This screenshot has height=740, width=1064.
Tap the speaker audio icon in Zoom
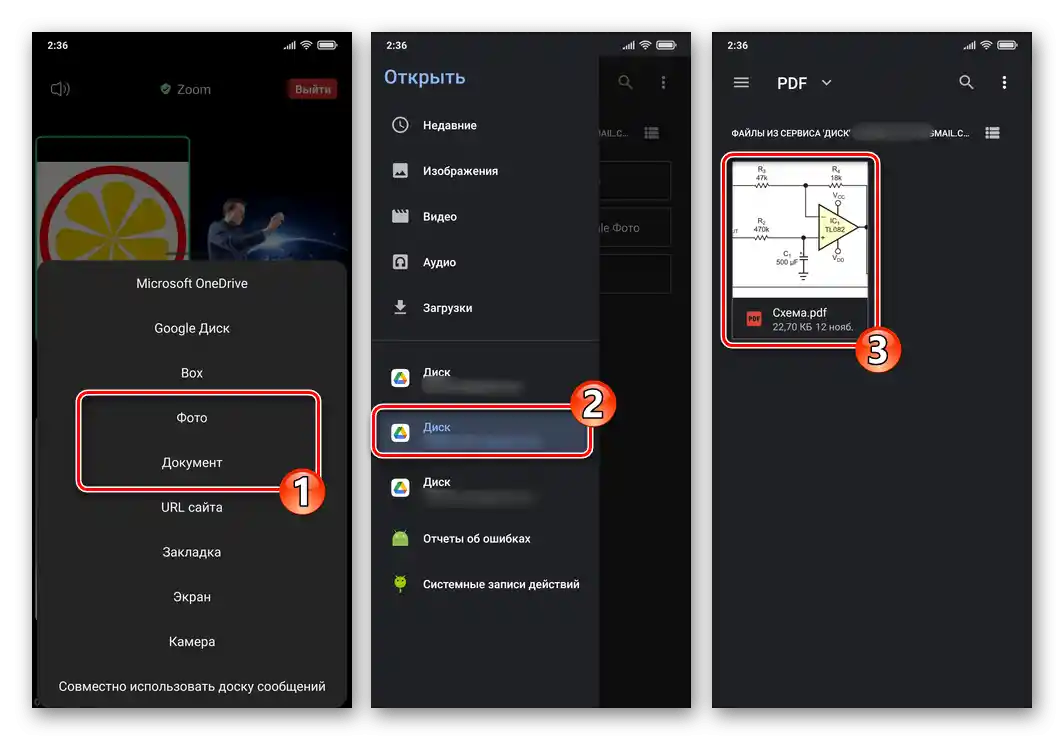(60, 89)
